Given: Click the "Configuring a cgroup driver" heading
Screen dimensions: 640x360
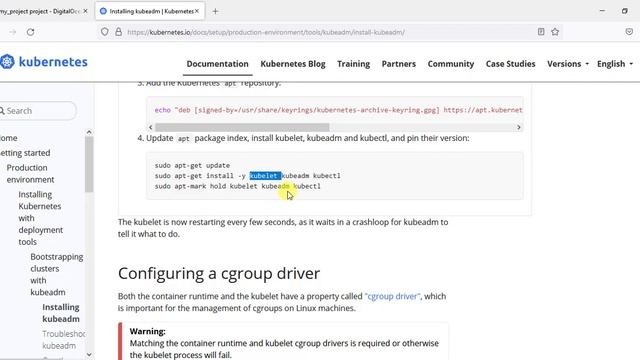Looking at the screenshot, I should tap(219, 273).
